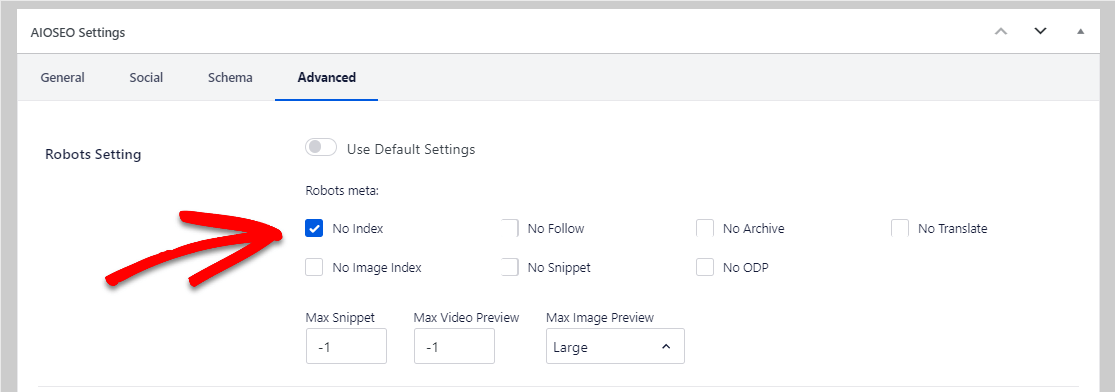The width and height of the screenshot is (1115, 392).
Task: Check the No Archive option
Action: 705,228
